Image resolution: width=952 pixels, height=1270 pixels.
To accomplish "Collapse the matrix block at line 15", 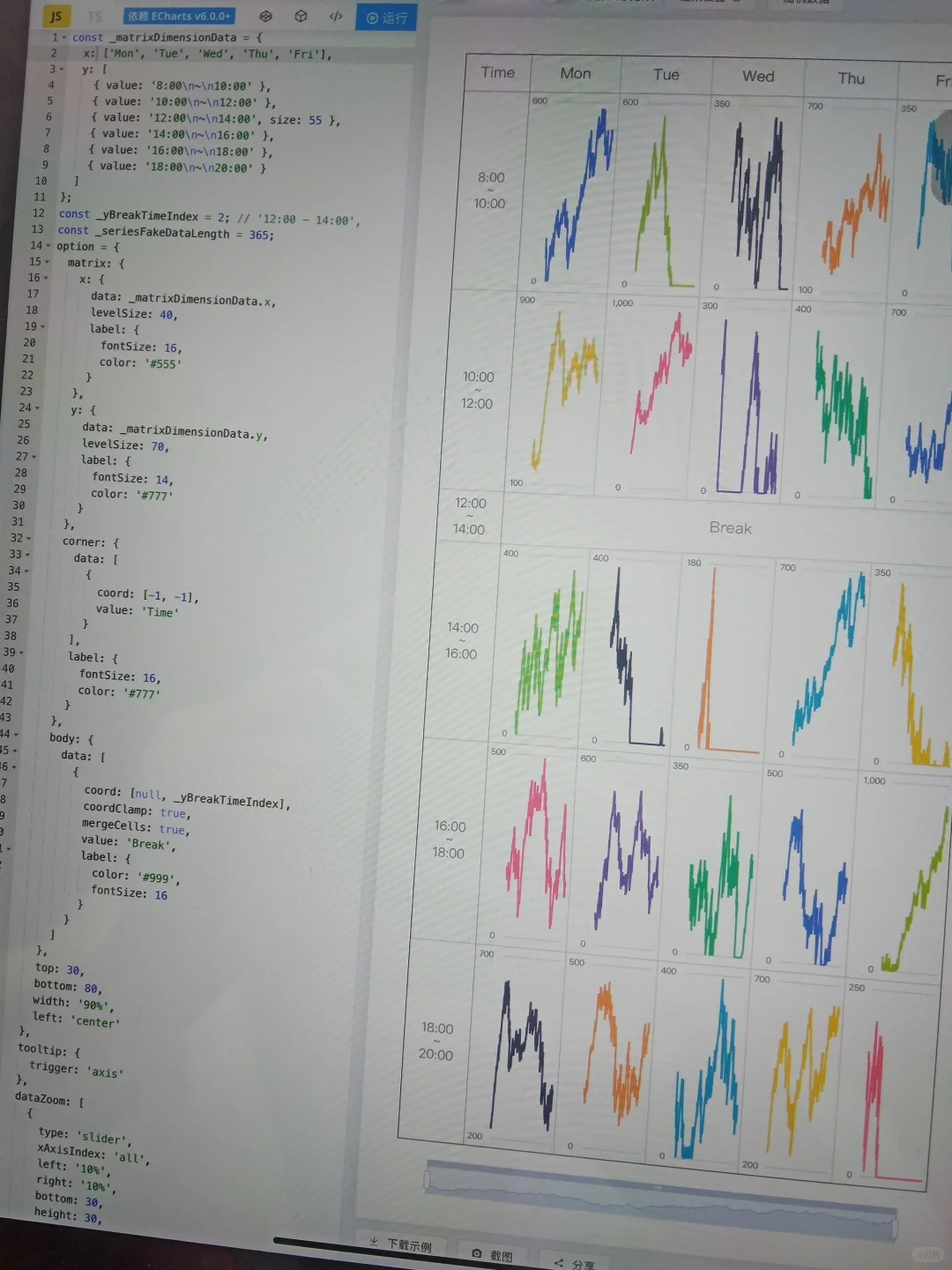I will tap(47, 261).
